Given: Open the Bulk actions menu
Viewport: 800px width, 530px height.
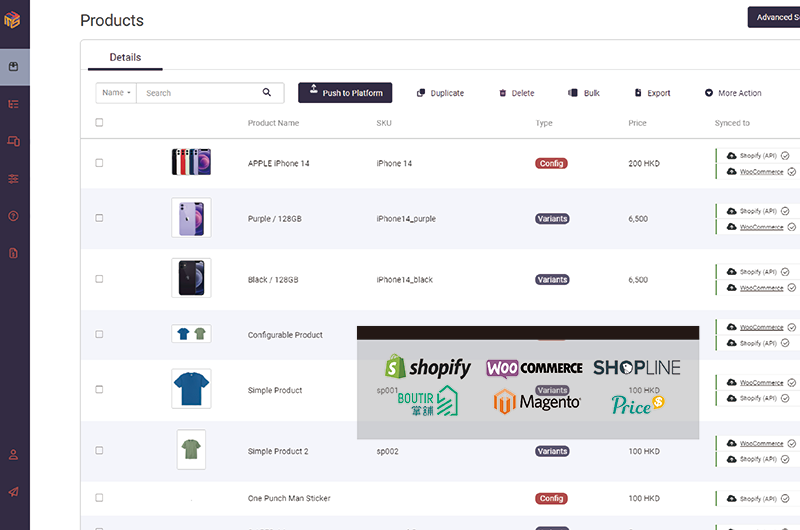Looking at the screenshot, I should [x=584, y=93].
